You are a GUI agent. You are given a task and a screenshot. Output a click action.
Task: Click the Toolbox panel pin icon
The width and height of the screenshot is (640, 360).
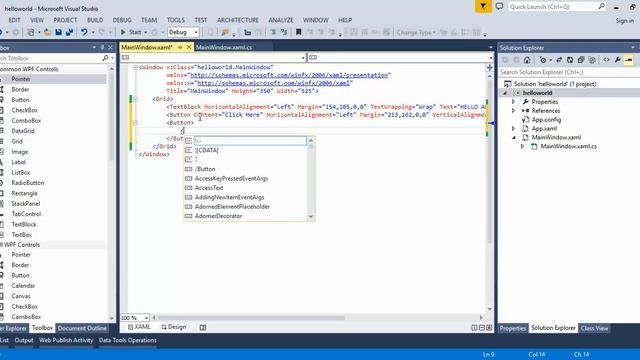click(102, 47)
